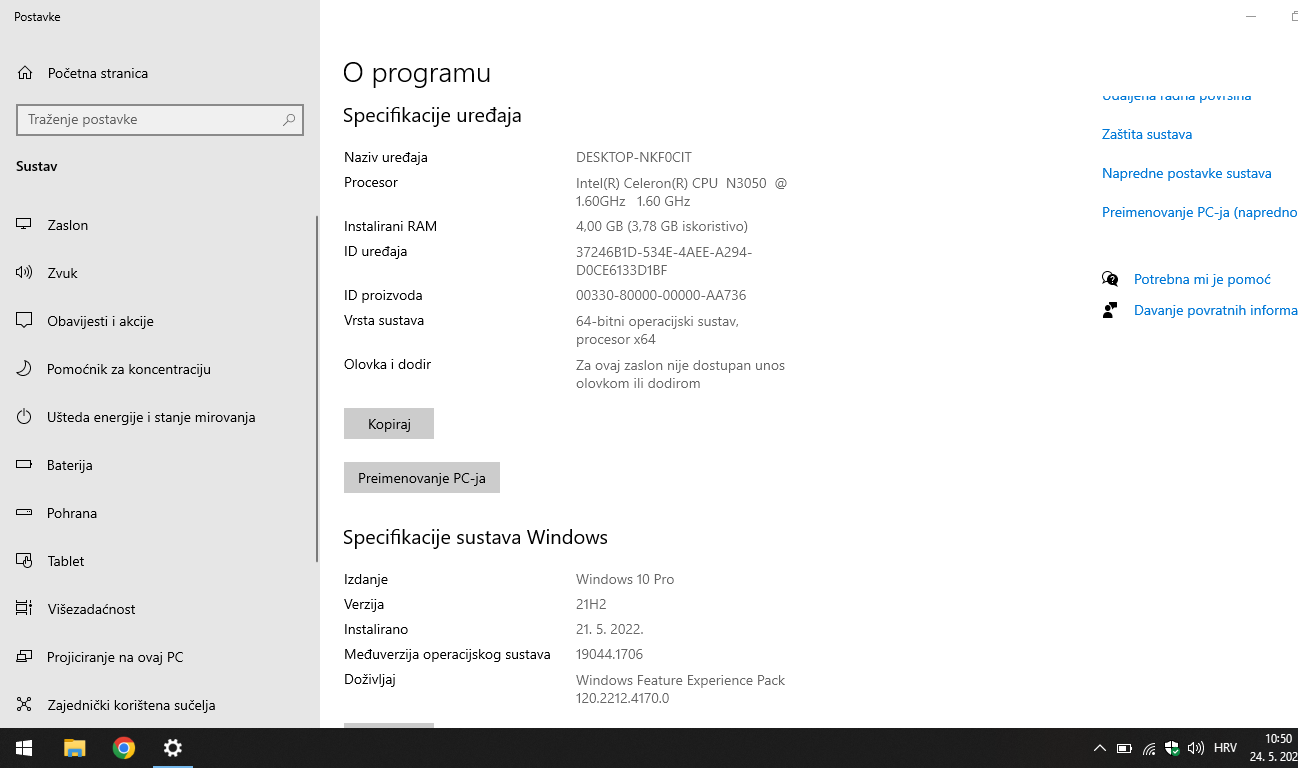Image resolution: width=1298 pixels, height=768 pixels.
Task: Open File Explorer from the taskbar
Action: pos(75,748)
